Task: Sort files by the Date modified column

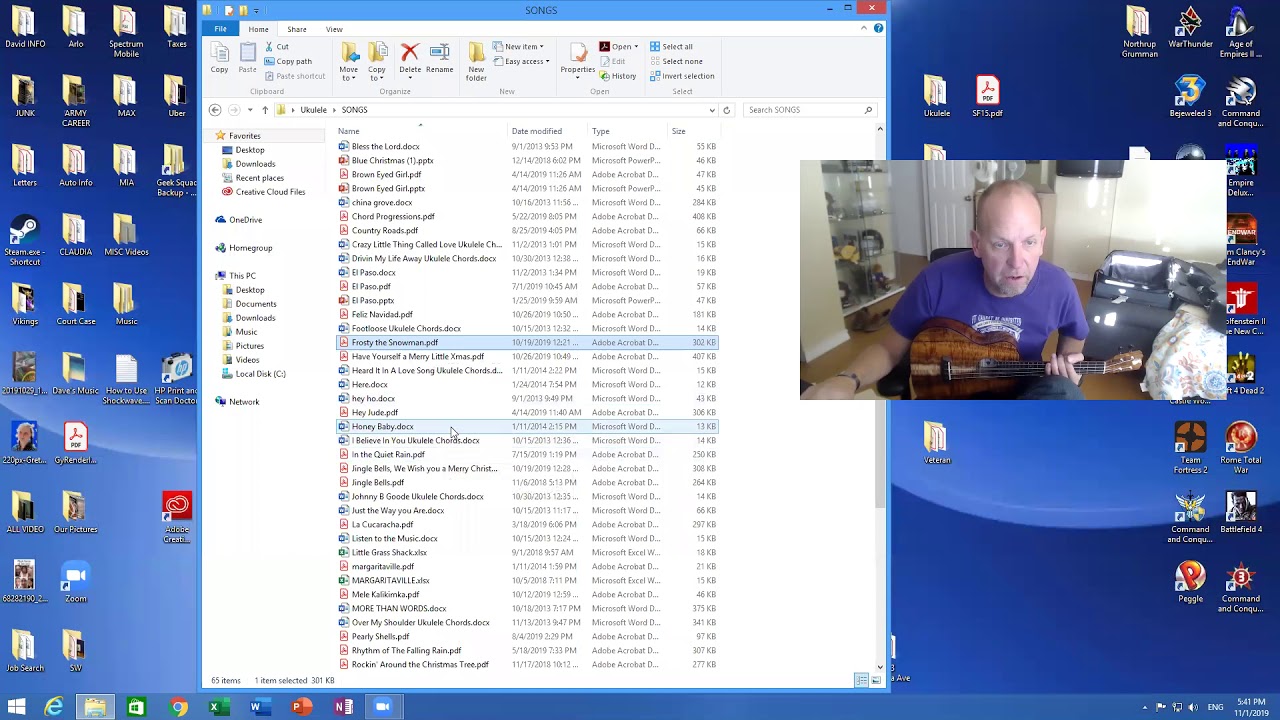Action: tap(548, 131)
